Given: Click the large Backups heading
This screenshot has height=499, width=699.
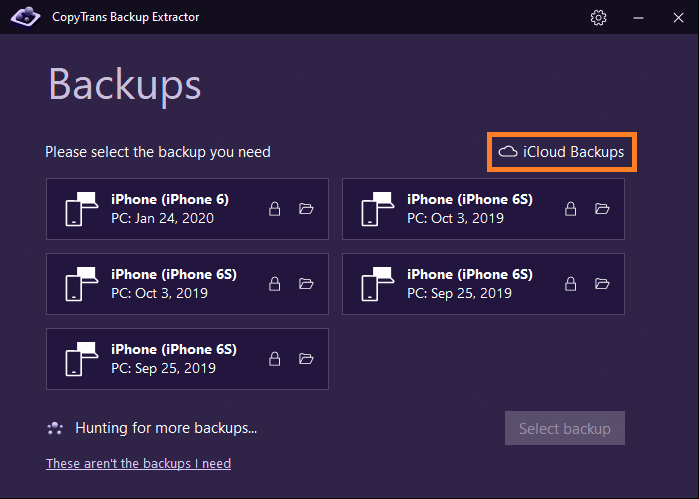Looking at the screenshot, I should click(125, 85).
